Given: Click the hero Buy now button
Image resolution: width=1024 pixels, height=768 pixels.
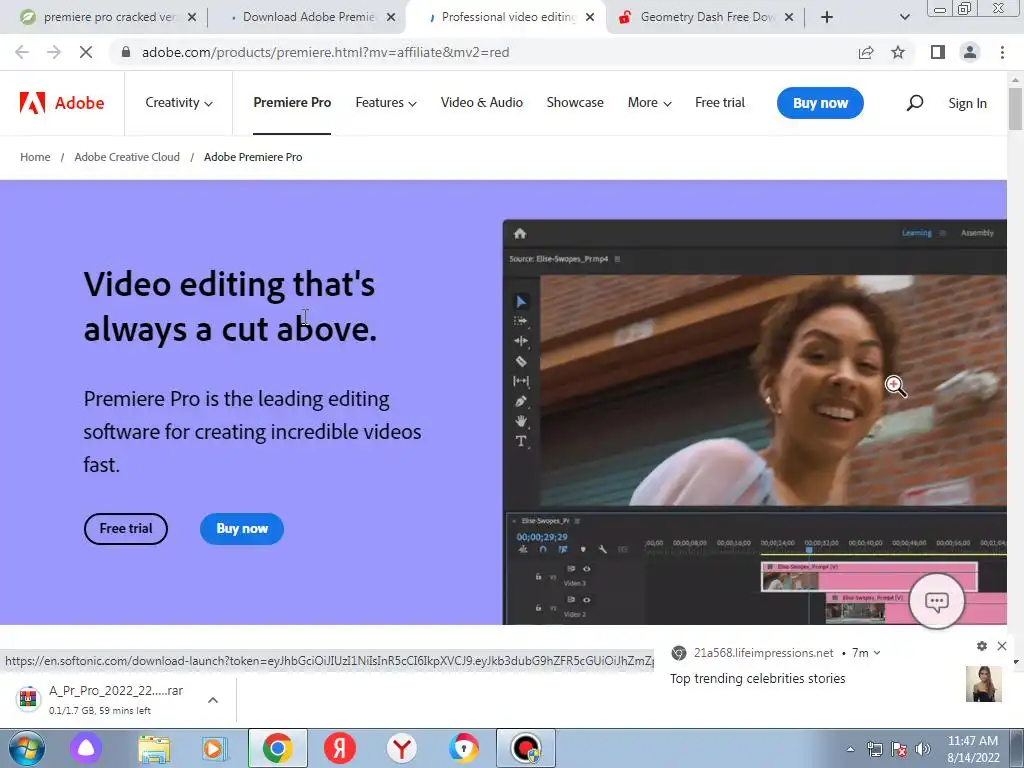Looking at the screenshot, I should [242, 528].
